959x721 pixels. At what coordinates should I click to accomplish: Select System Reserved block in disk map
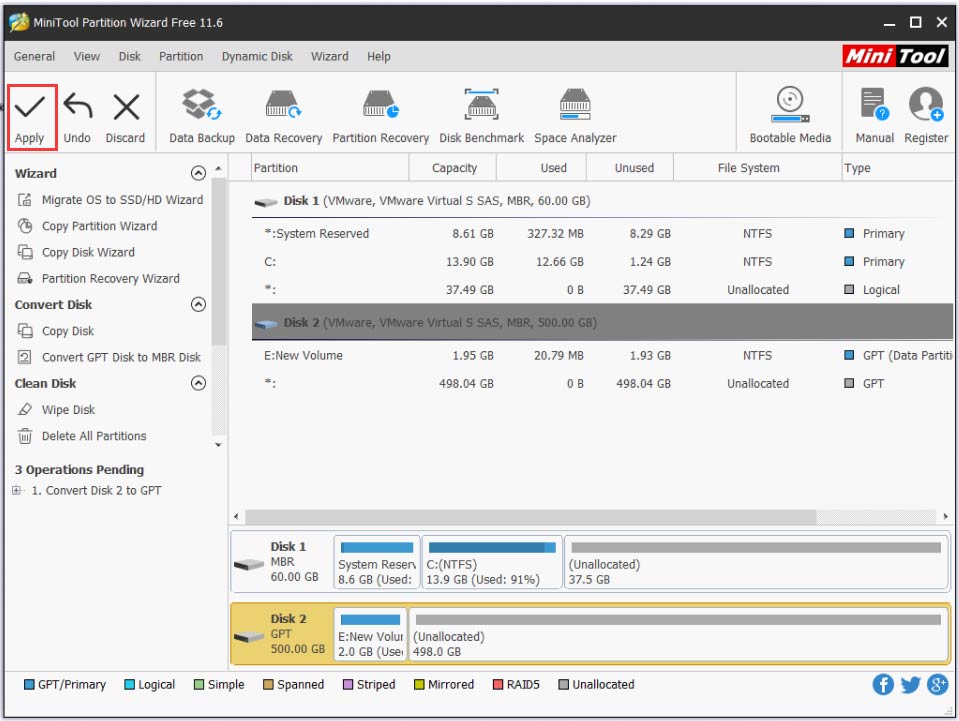[376, 563]
